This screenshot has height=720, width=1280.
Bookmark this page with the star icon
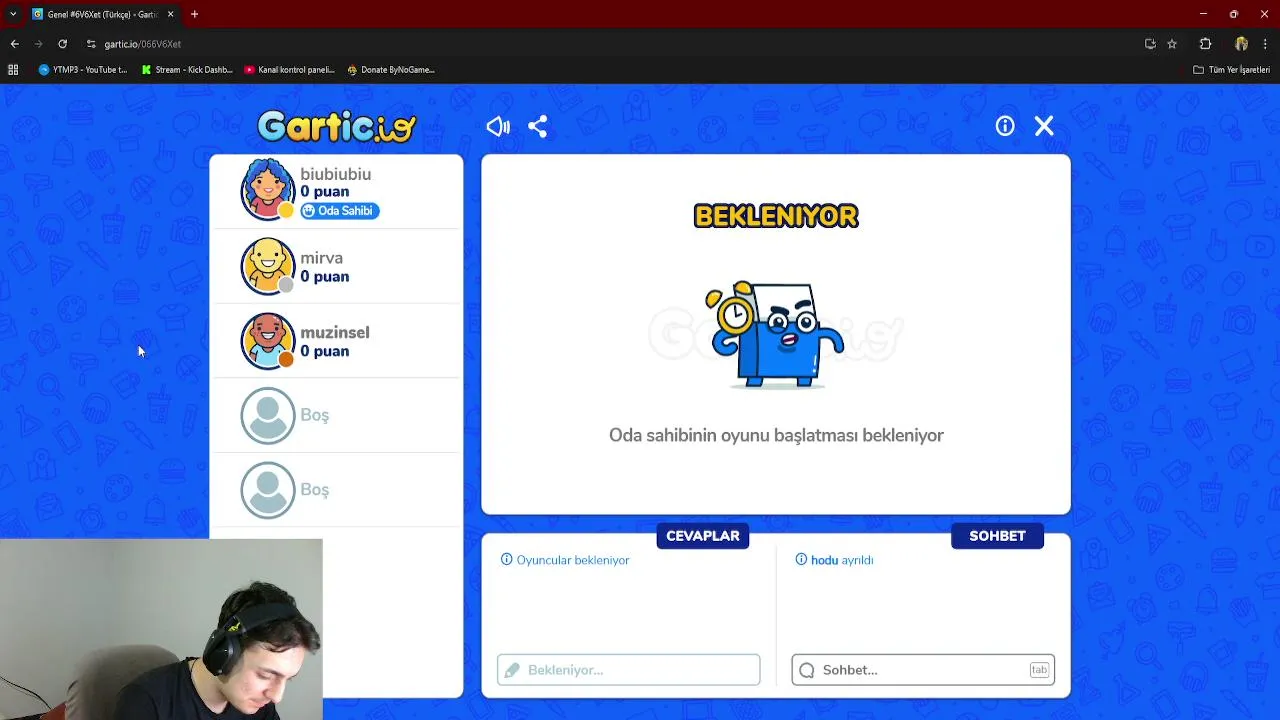pos(1172,44)
